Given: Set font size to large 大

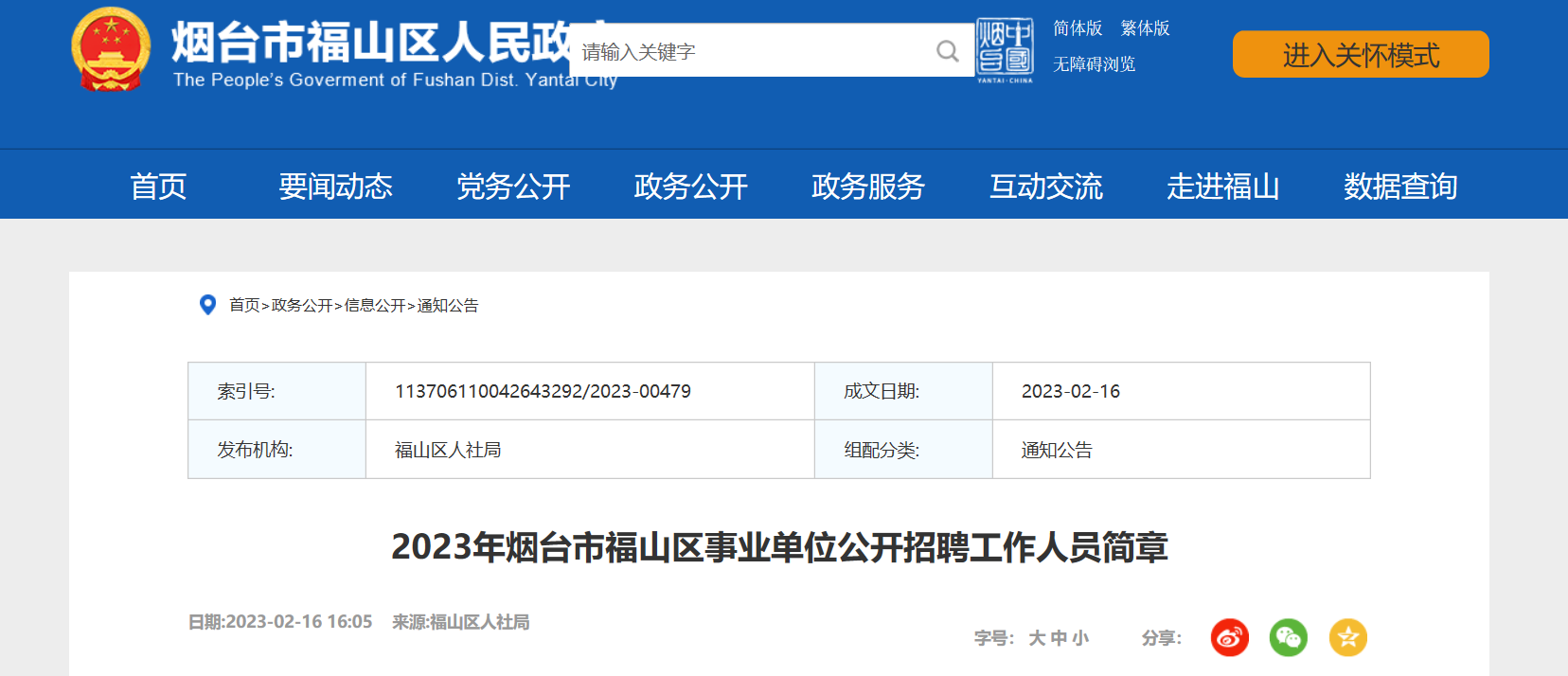Looking at the screenshot, I should pos(1037,638).
